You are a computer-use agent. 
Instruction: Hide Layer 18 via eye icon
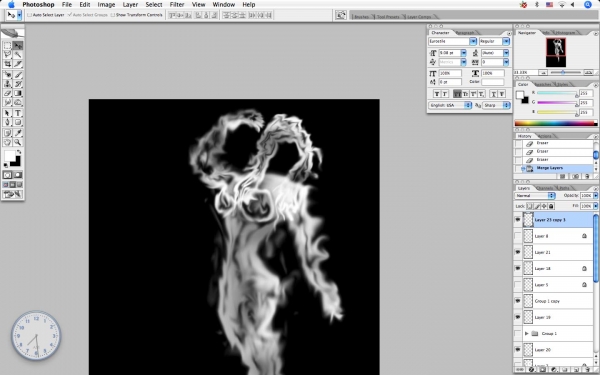click(518, 269)
